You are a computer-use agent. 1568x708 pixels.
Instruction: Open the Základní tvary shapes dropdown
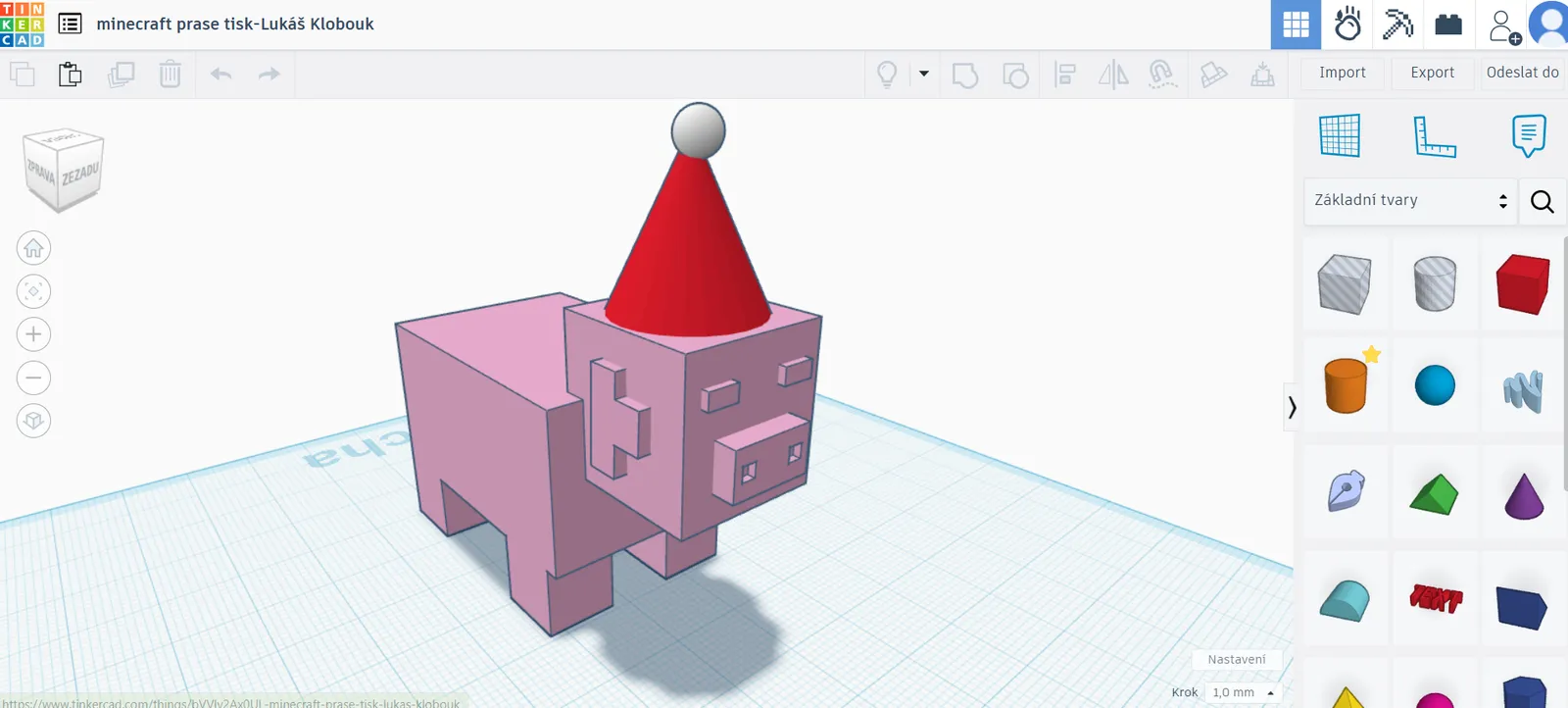[1410, 200]
